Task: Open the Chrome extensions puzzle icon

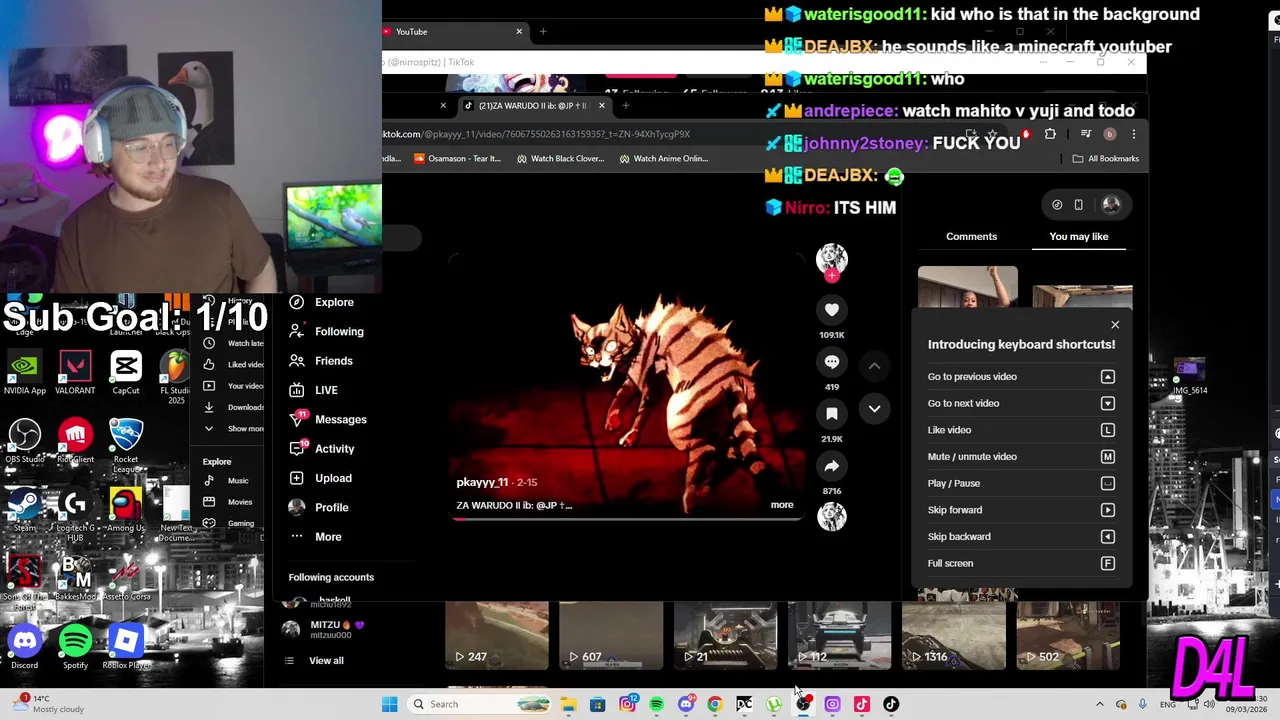Action: (x=1050, y=134)
